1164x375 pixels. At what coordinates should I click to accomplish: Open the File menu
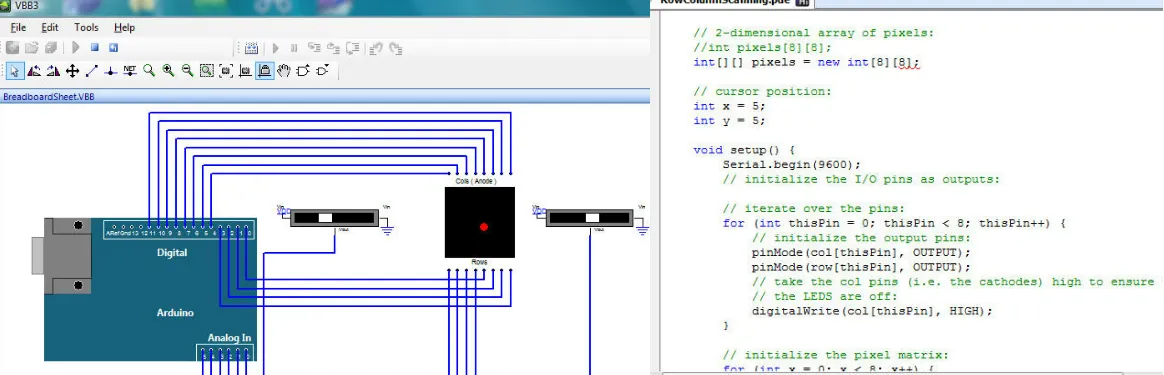(18, 27)
